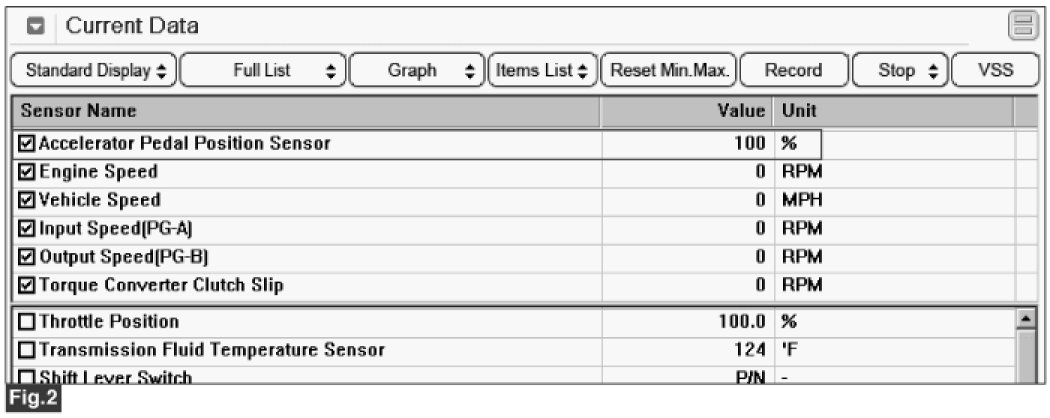Uncheck Torque Converter Clutch Slip checkbox
This screenshot has width=1050, height=418.
tap(27, 285)
